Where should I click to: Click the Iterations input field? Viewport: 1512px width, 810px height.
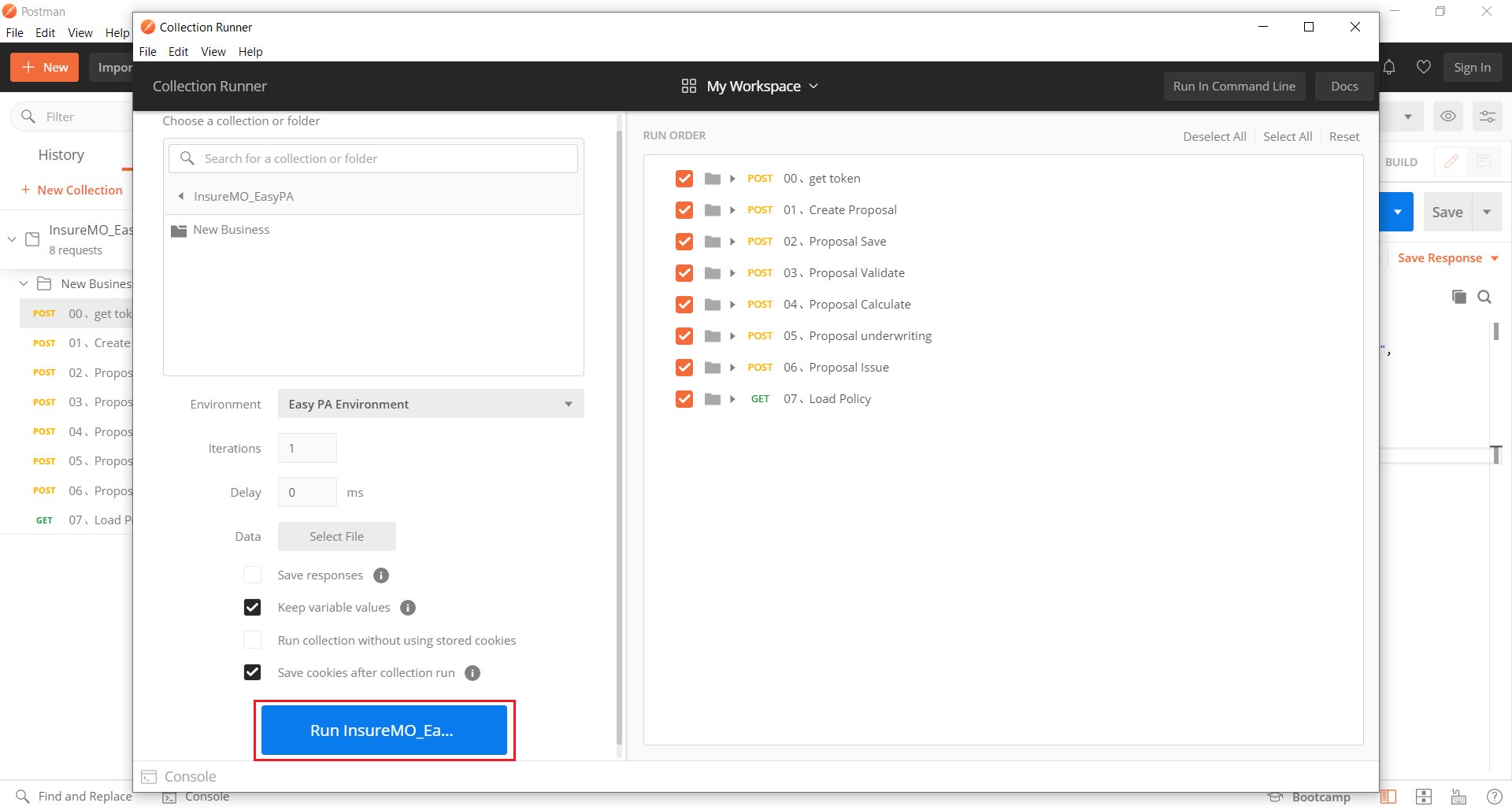tap(307, 448)
